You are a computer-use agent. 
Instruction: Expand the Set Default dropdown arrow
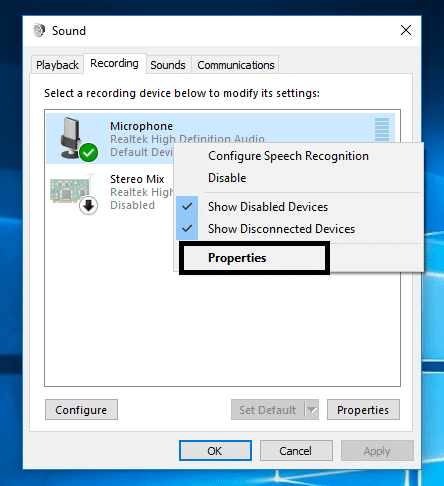[x=312, y=410]
